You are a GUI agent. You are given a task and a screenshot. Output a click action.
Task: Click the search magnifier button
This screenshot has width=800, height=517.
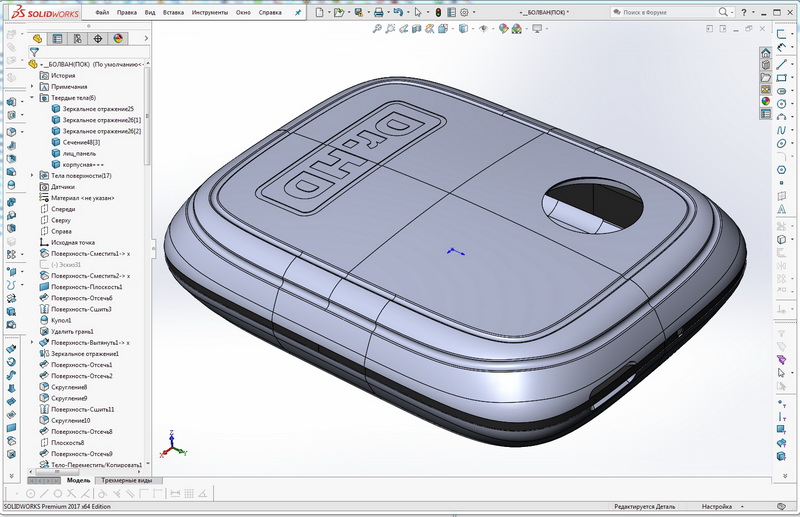click(x=723, y=12)
